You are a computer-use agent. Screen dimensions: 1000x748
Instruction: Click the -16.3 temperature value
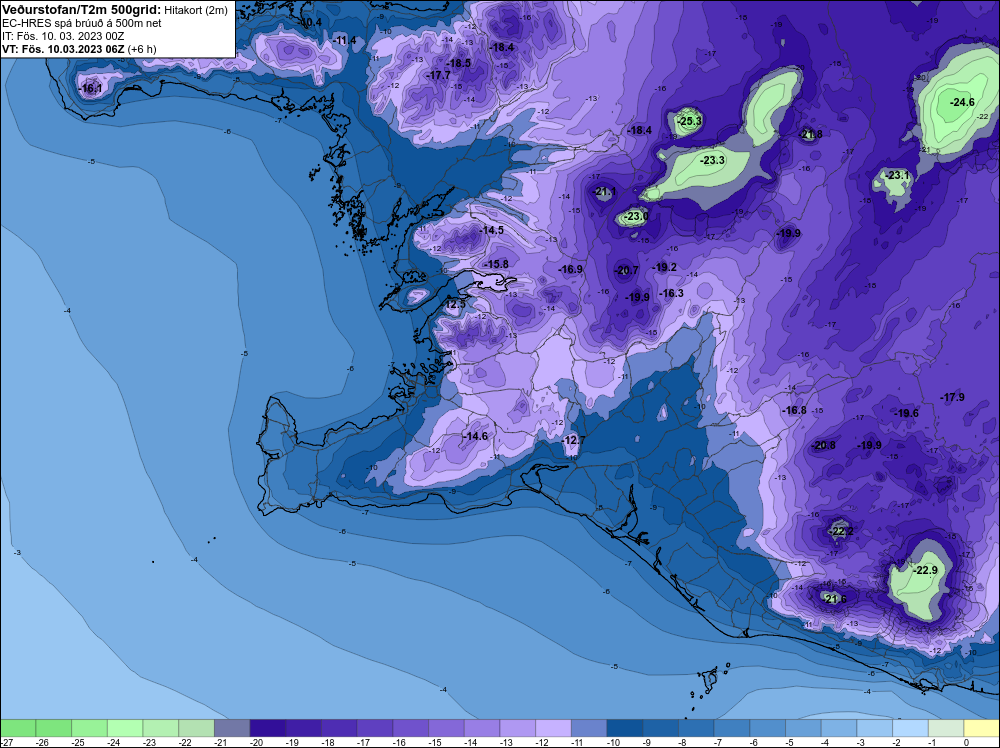click(x=671, y=293)
